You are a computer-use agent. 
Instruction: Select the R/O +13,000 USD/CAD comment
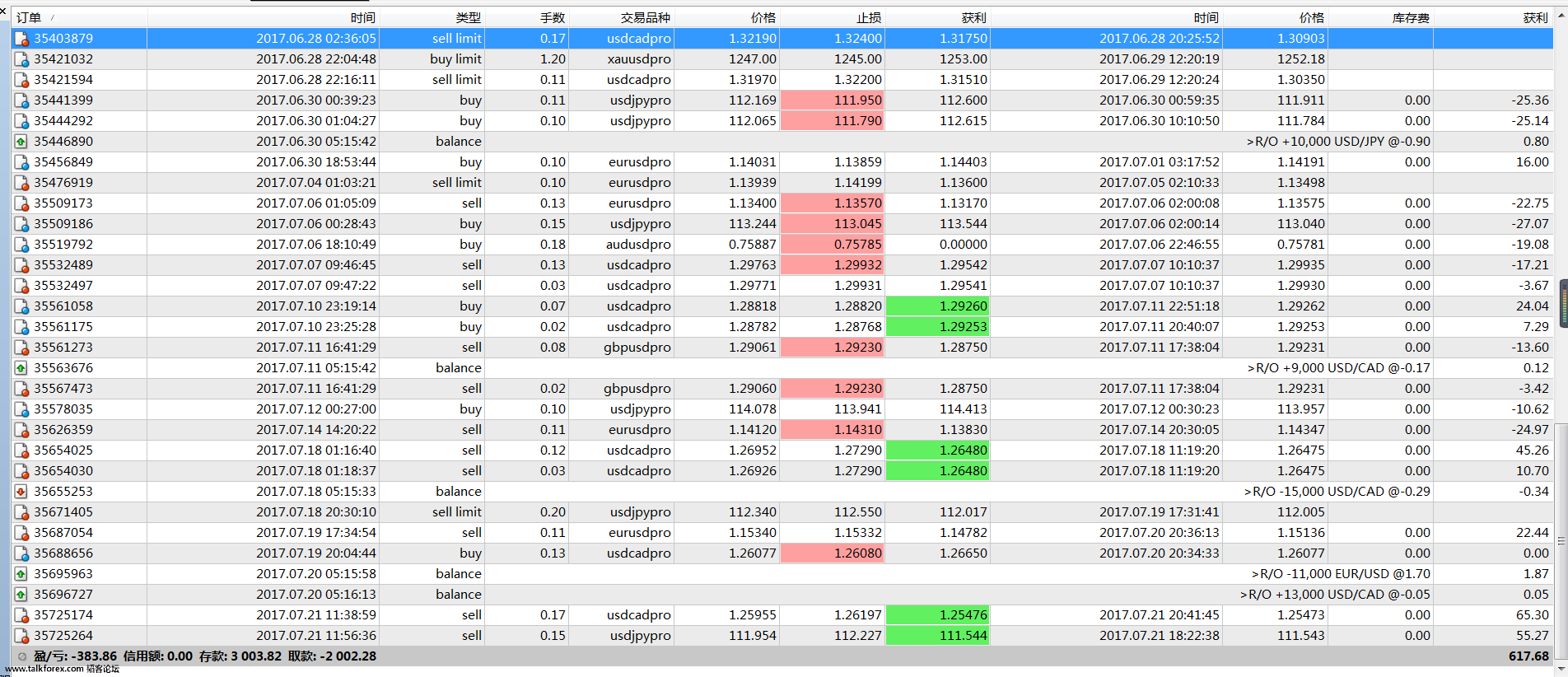(1335, 595)
